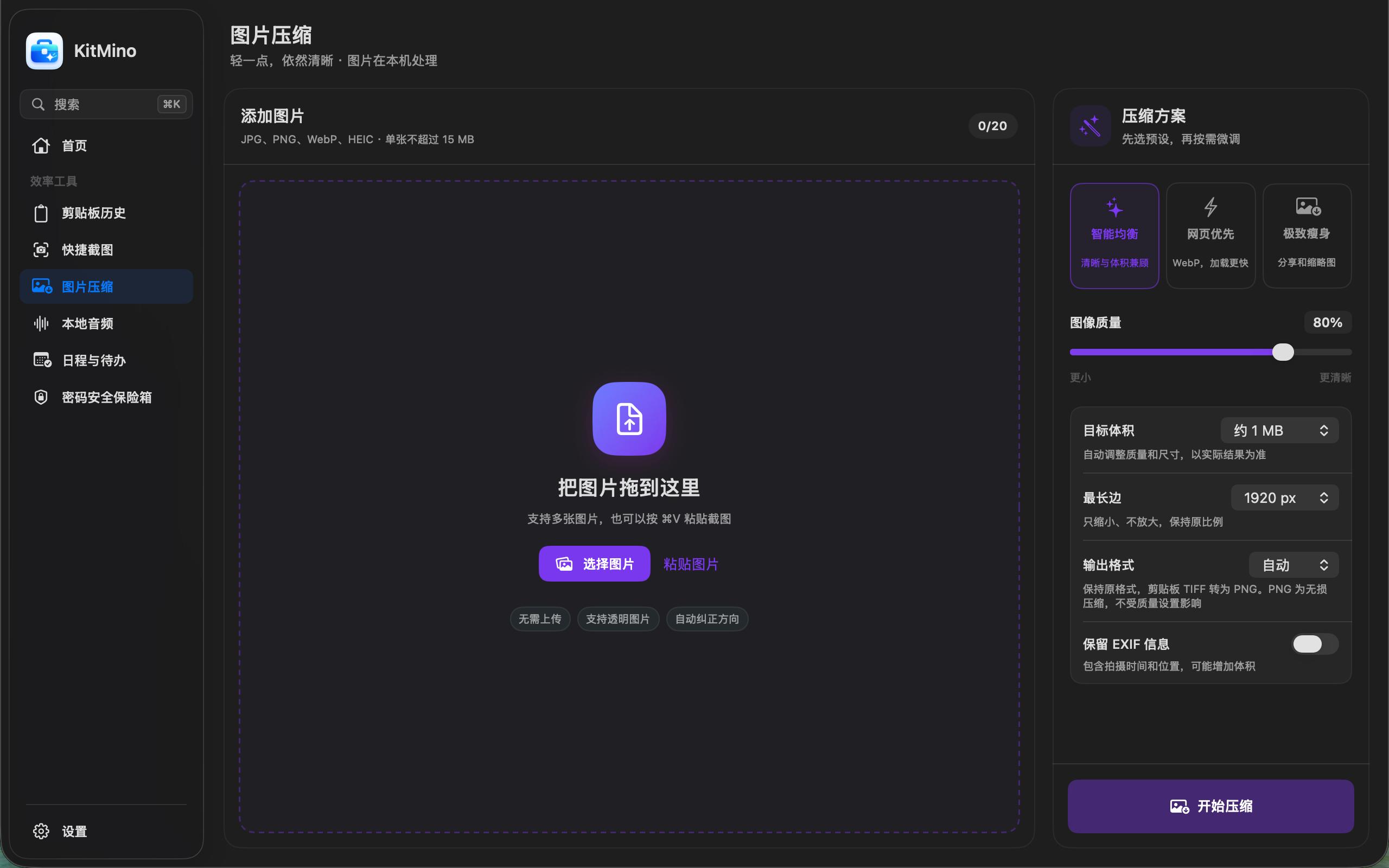
Task: Click the magic wand icon by 压缩方案
Action: [1090, 126]
